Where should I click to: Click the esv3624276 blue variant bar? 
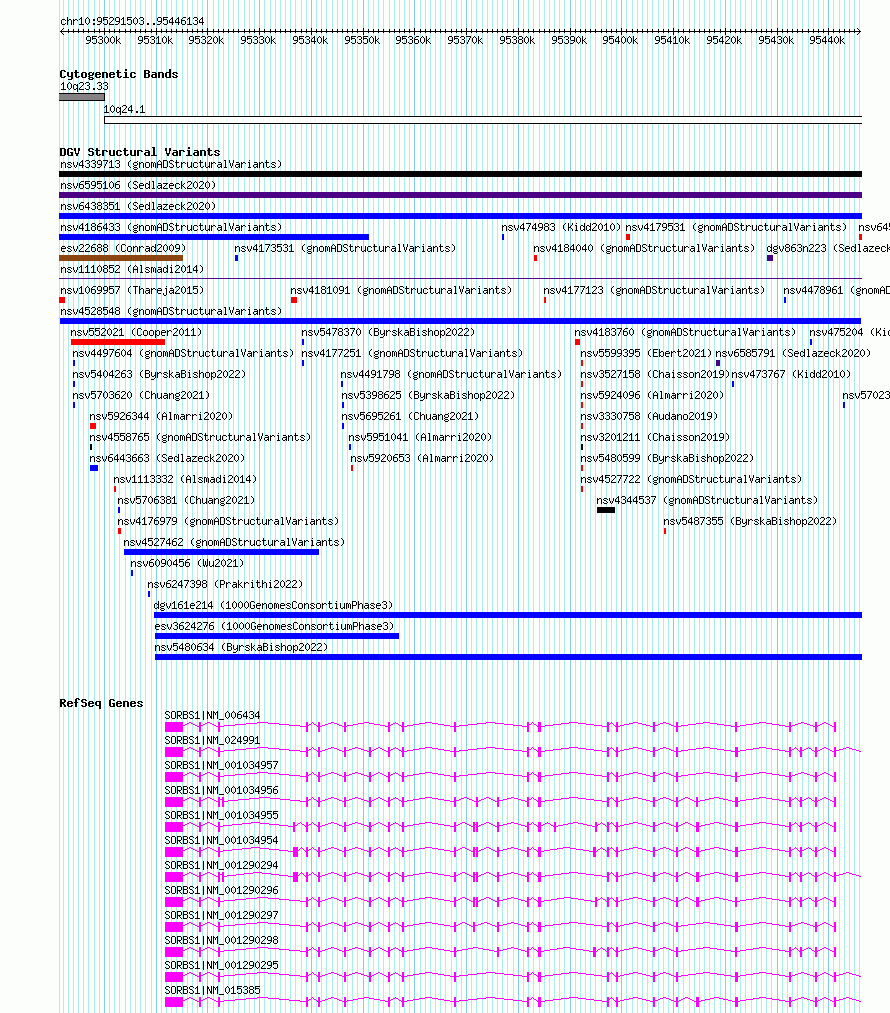pos(277,636)
